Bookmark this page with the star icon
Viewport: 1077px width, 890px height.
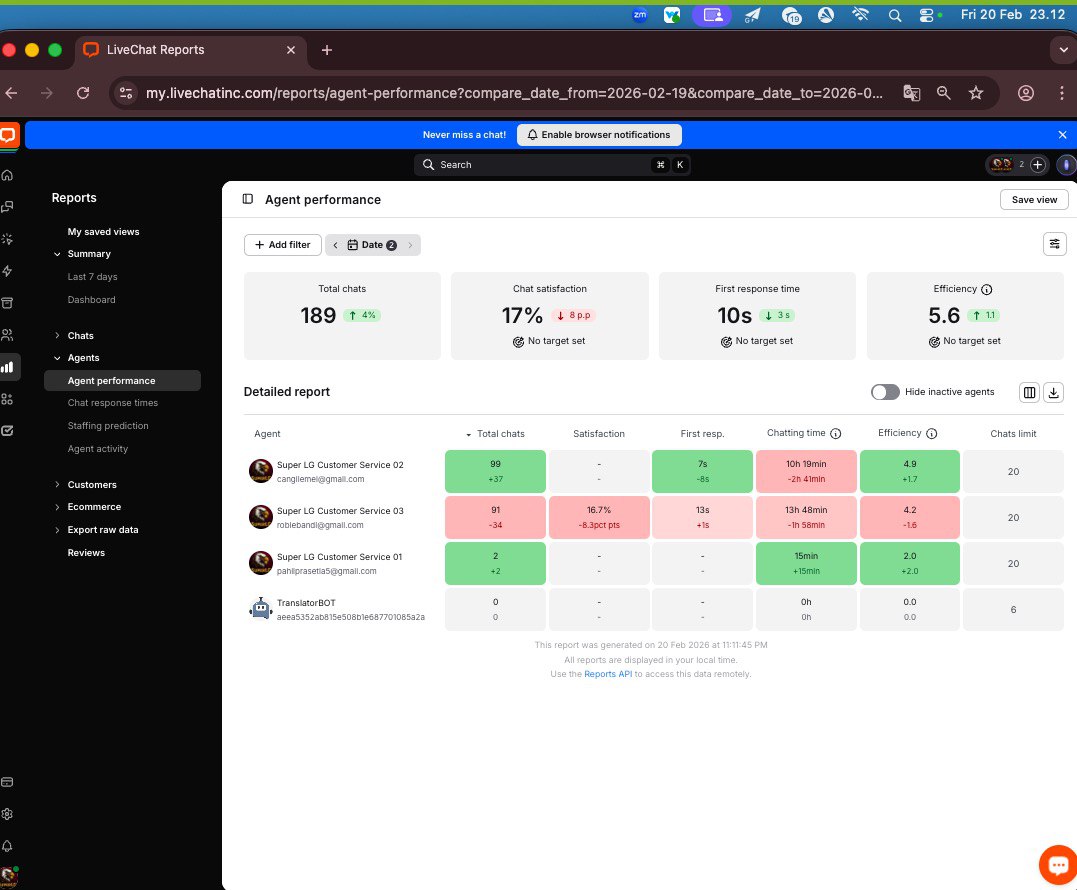[x=976, y=93]
